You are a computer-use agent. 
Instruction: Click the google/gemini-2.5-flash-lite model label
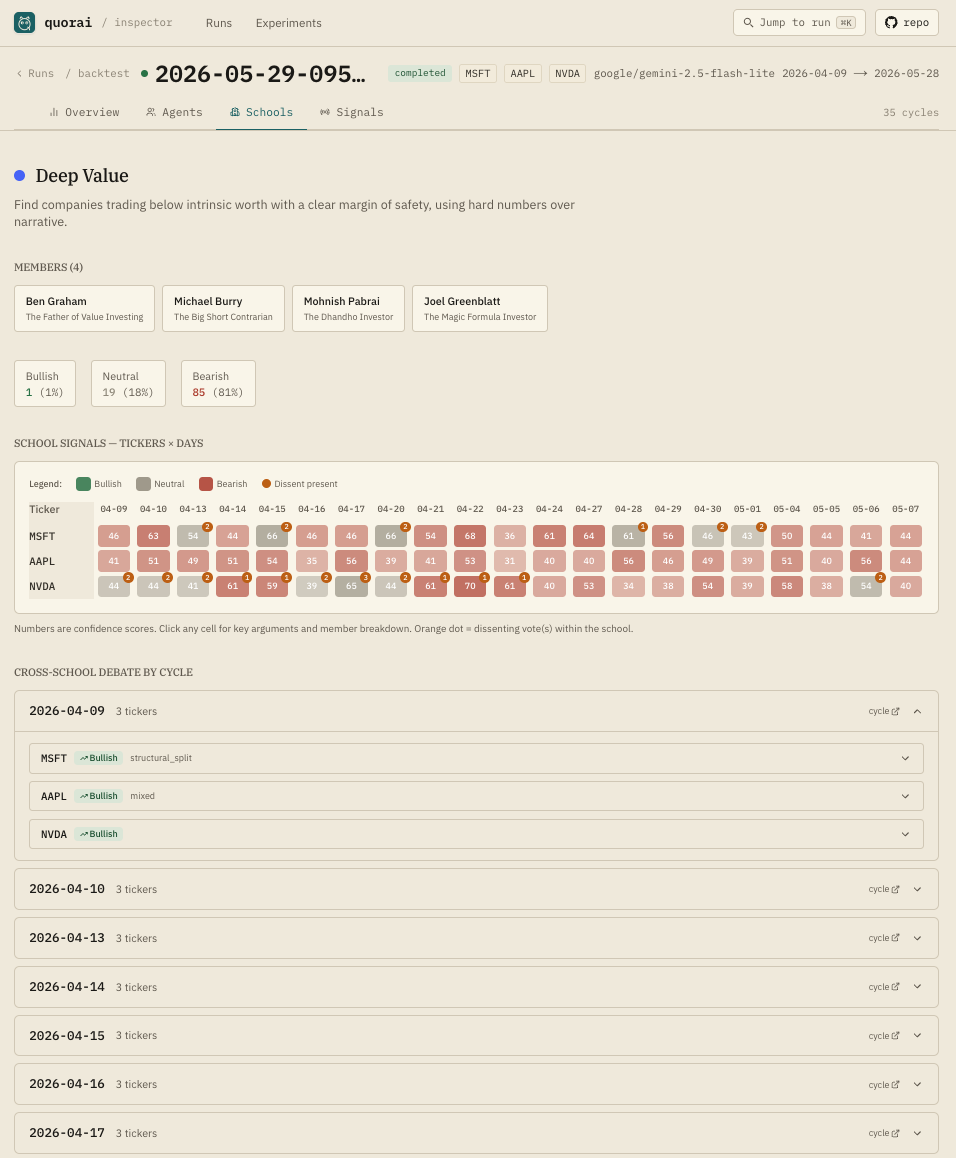684,73
